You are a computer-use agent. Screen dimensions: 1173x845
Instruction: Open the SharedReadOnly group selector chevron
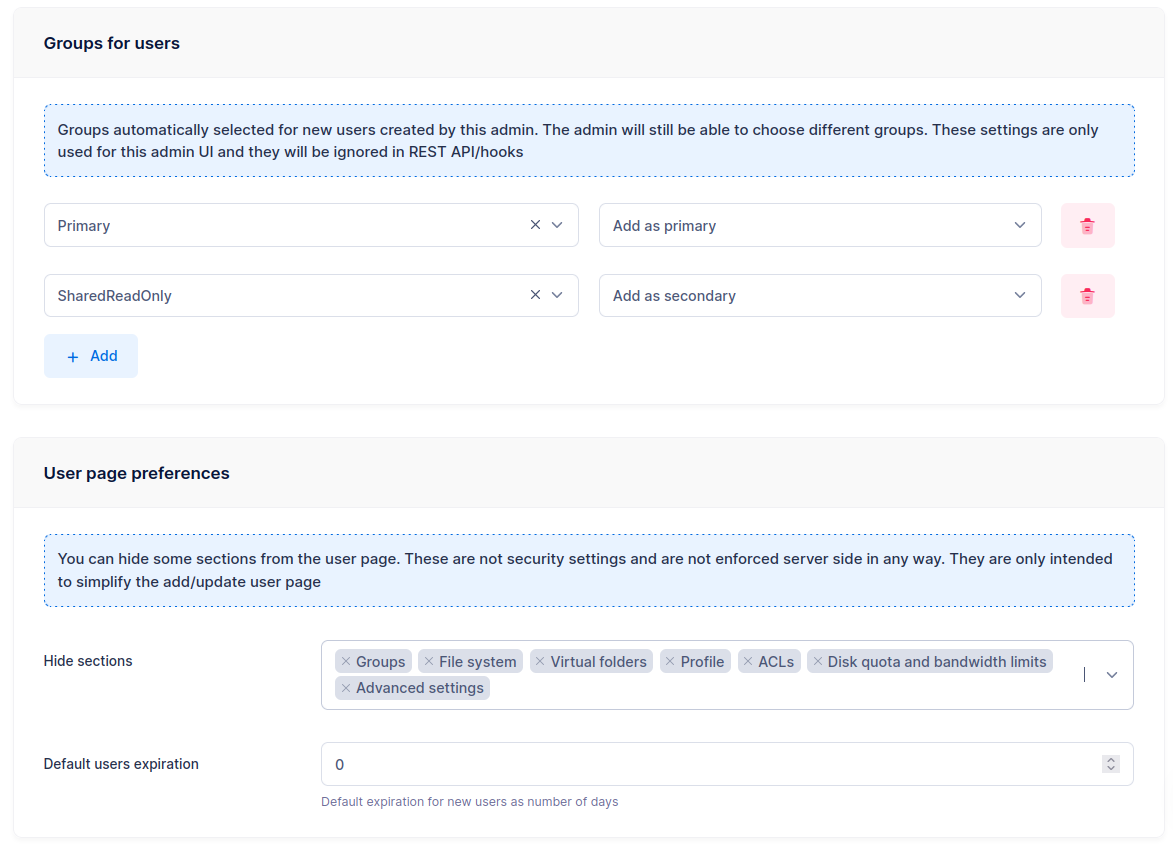tap(558, 295)
